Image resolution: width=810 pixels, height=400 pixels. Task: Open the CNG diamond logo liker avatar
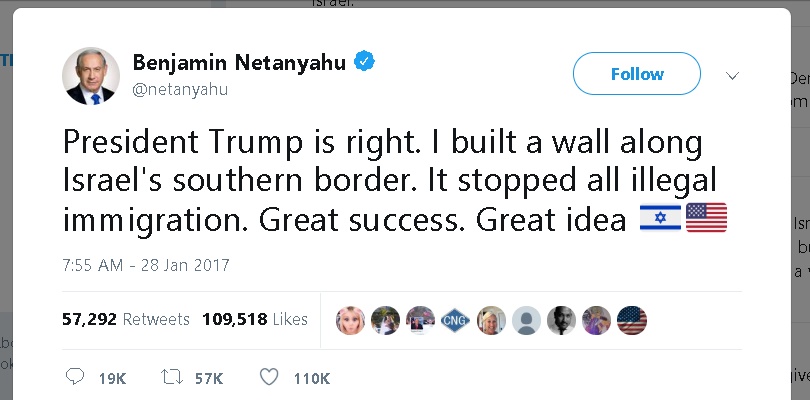coord(455,320)
